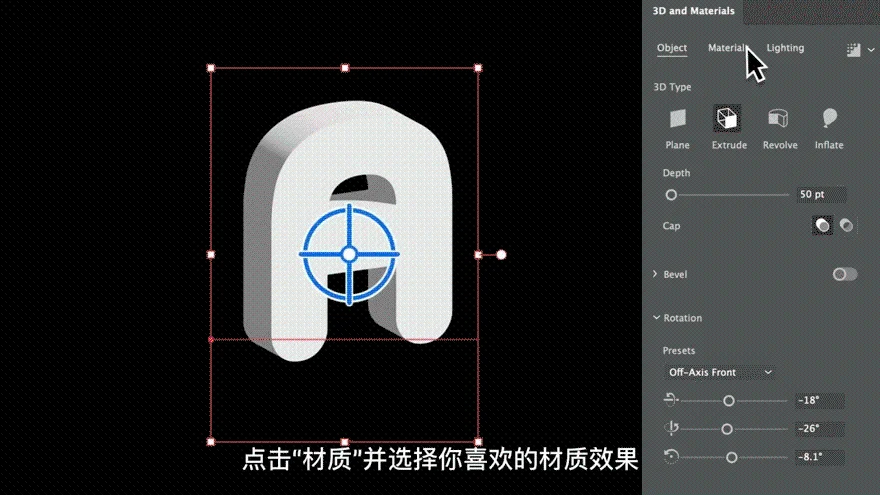
Task: Click the blue 3D rotation widget center
Action: 349,254
